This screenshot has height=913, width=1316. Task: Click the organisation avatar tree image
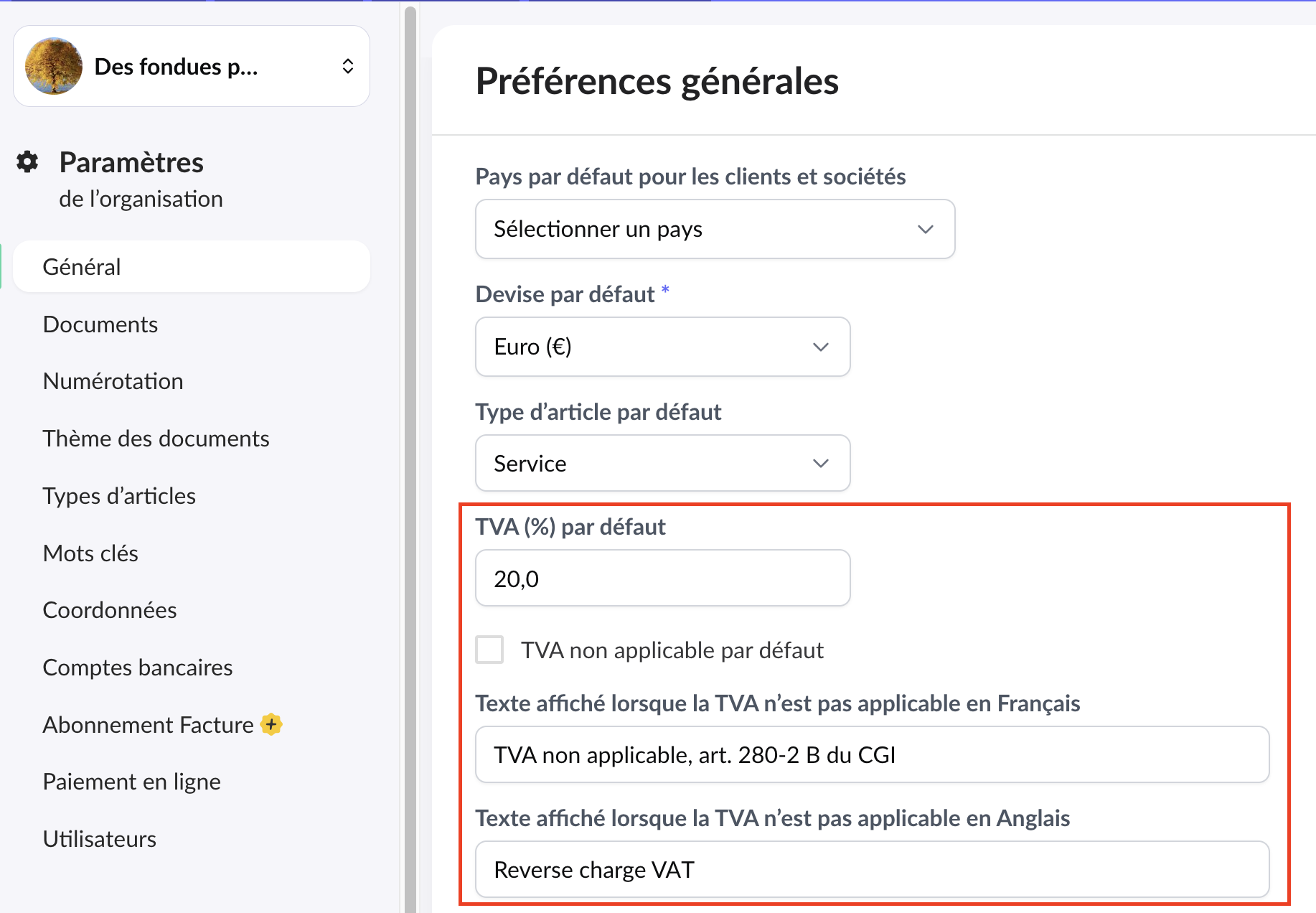tap(54, 66)
